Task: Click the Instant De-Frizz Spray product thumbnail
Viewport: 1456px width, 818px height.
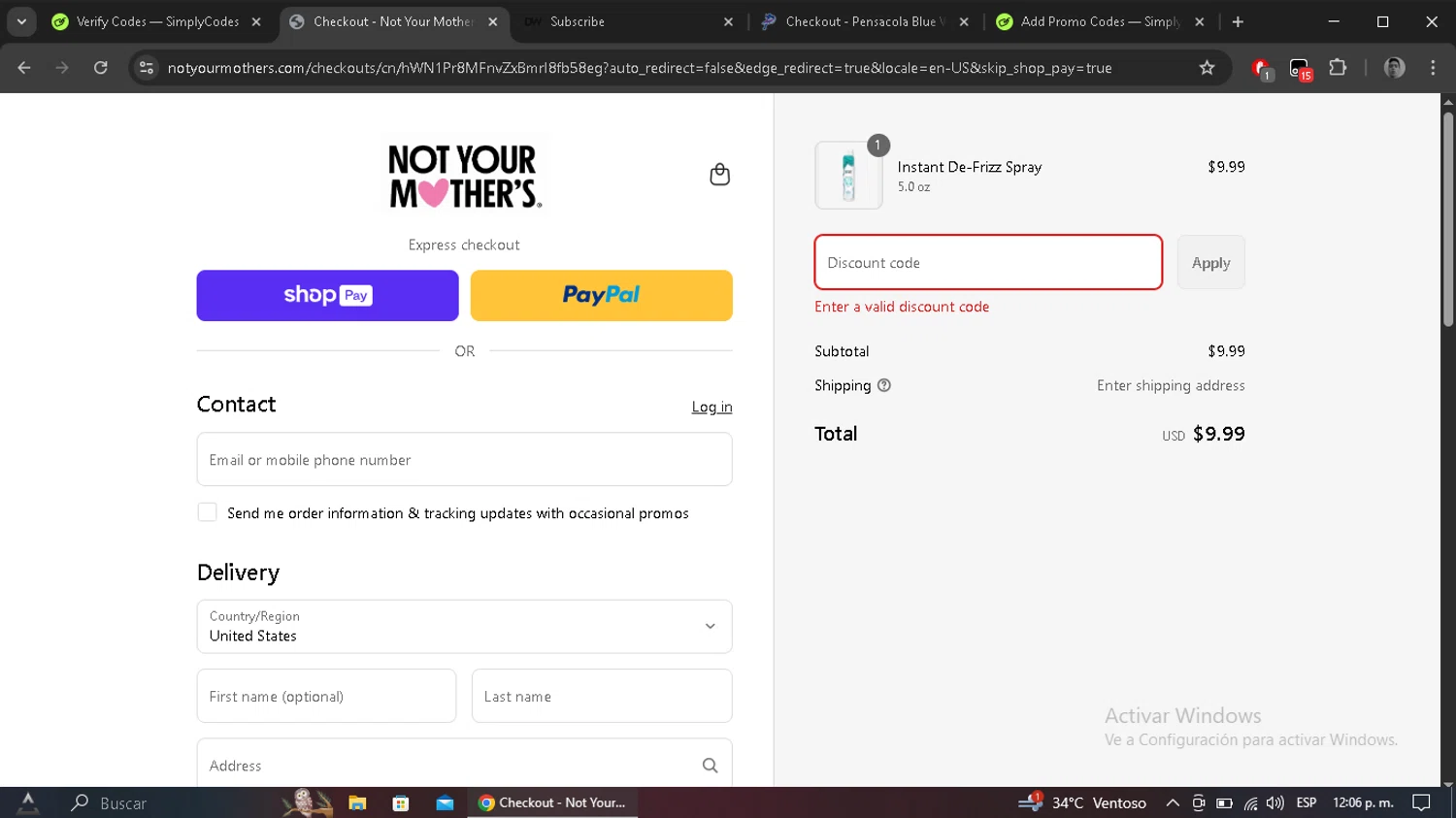Action: coord(848,176)
